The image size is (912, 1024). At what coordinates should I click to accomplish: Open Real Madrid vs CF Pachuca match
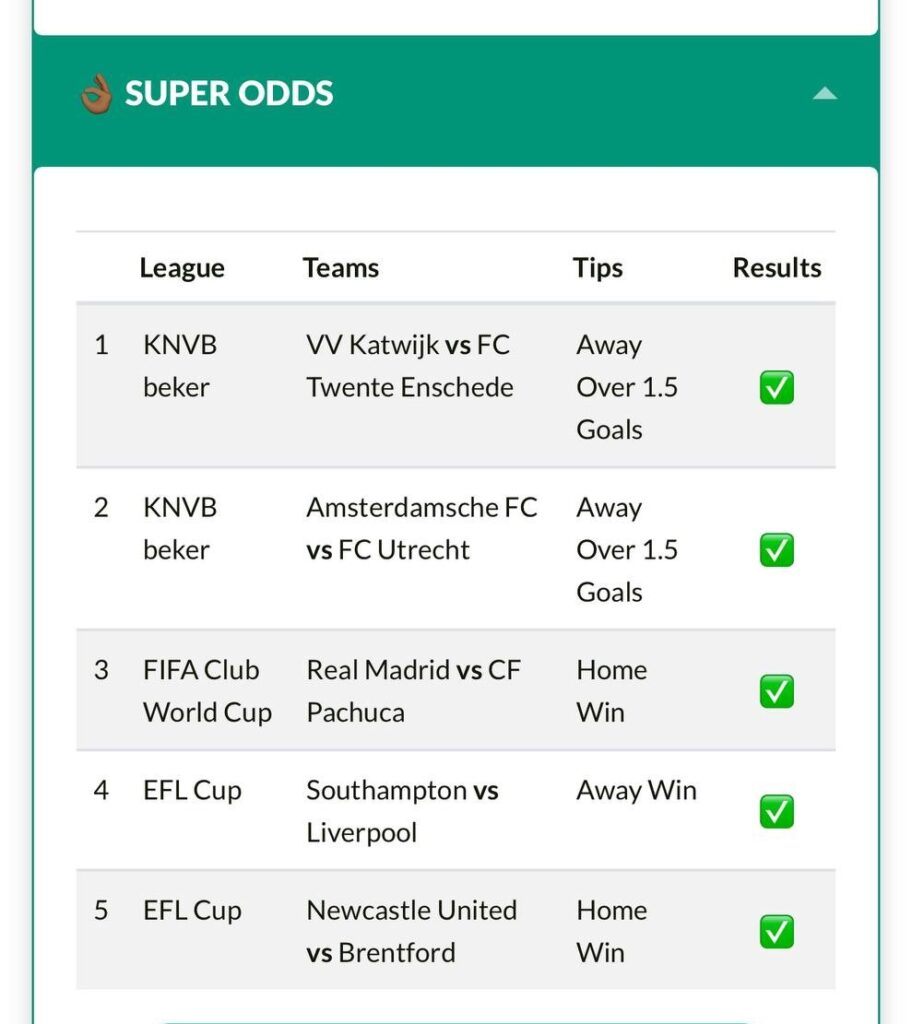pos(414,691)
